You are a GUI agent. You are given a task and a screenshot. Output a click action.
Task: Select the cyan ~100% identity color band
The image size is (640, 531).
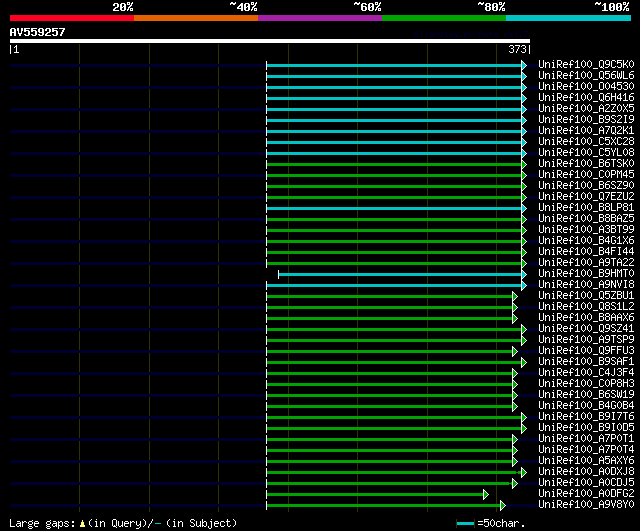tap(569, 18)
